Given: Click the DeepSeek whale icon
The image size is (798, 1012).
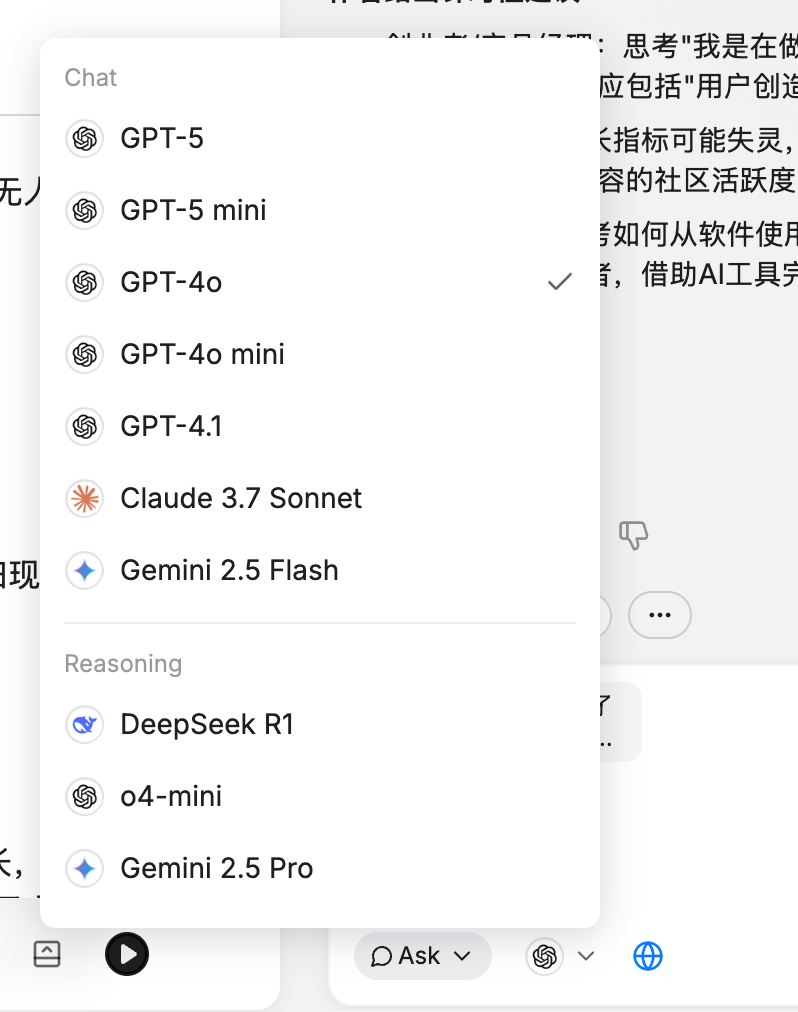Looking at the screenshot, I should click(85, 724).
